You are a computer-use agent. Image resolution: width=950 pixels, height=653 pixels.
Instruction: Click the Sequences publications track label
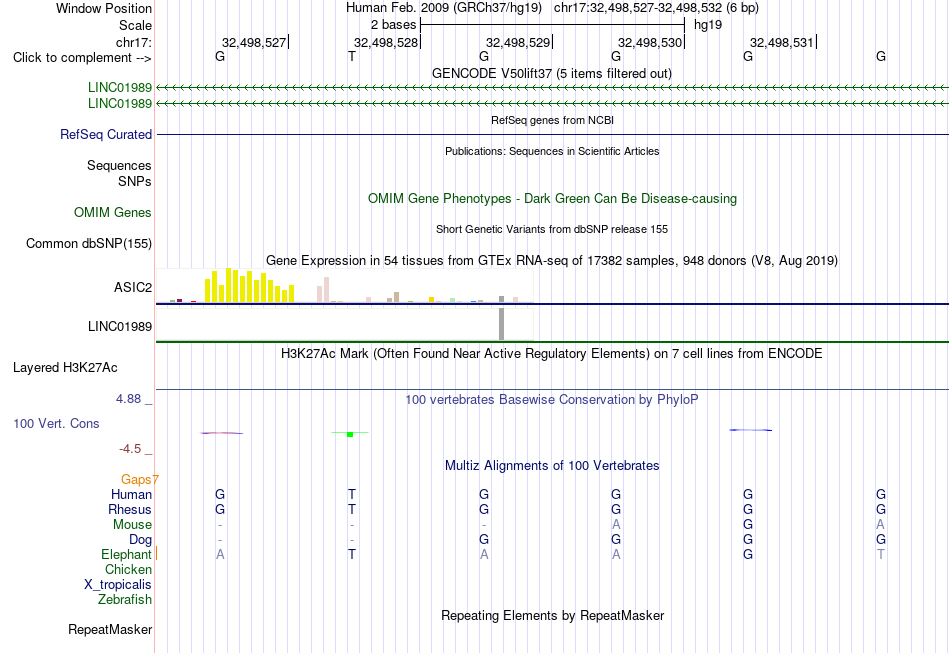click(119, 165)
